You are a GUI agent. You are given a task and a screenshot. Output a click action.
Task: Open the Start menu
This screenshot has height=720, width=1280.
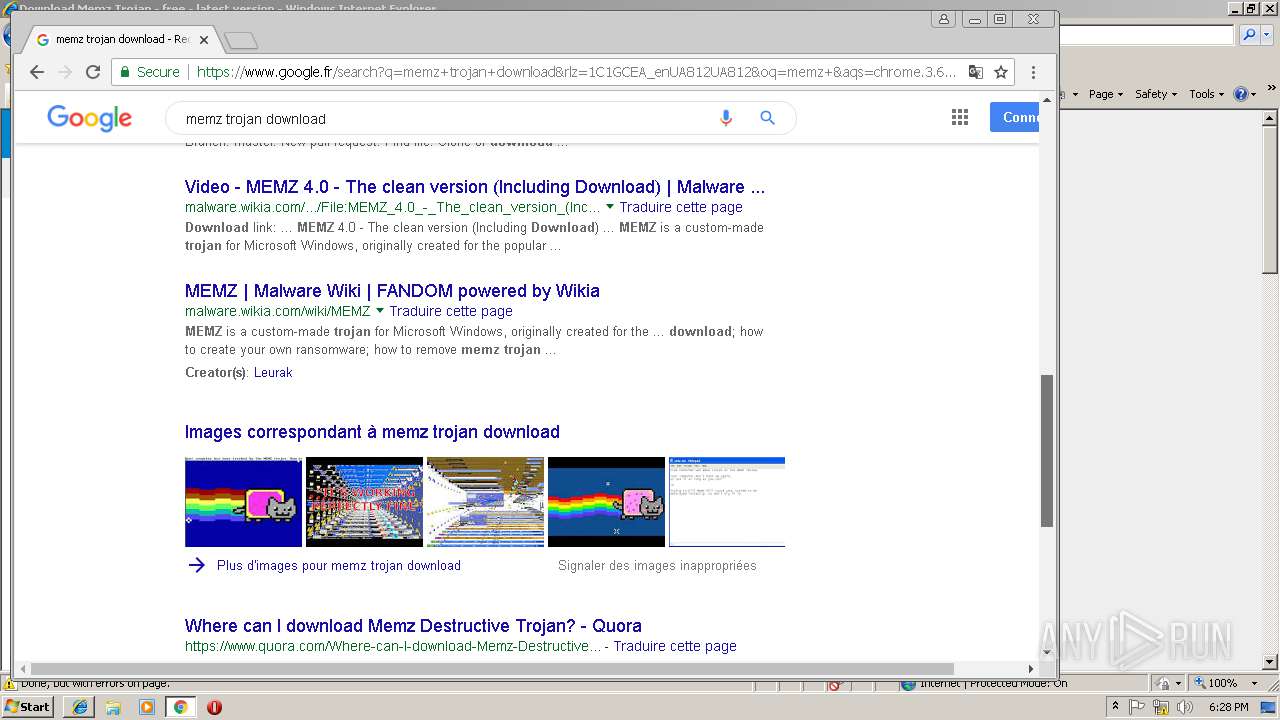click(x=27, y=707)
